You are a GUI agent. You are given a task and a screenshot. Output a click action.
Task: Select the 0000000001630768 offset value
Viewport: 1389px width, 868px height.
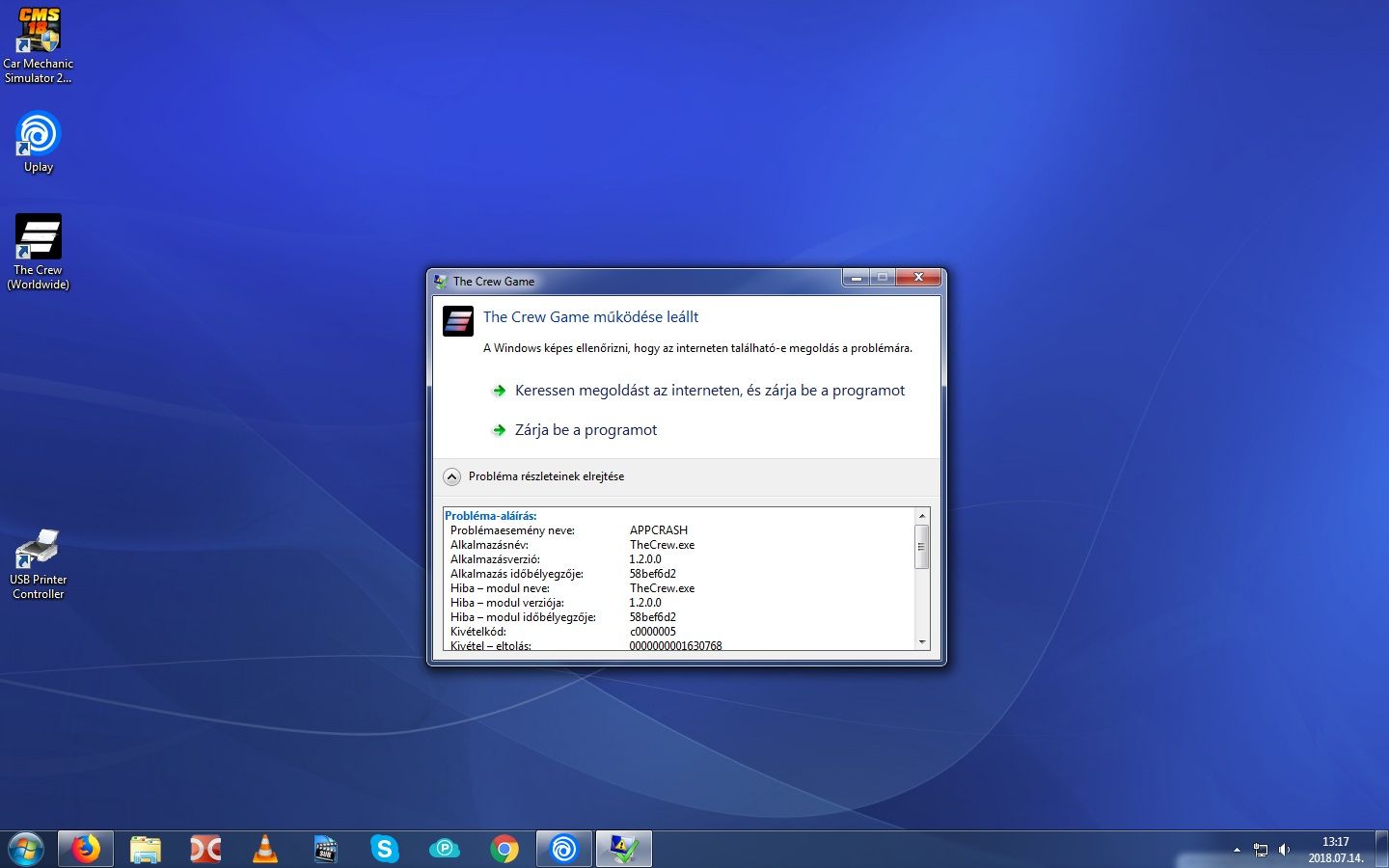pyautogui.click(x=676, y=645)
